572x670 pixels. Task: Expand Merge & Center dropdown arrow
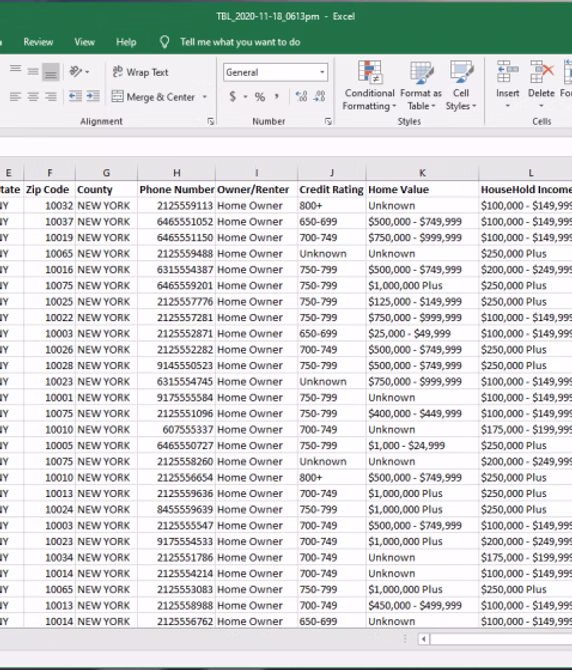205,97
